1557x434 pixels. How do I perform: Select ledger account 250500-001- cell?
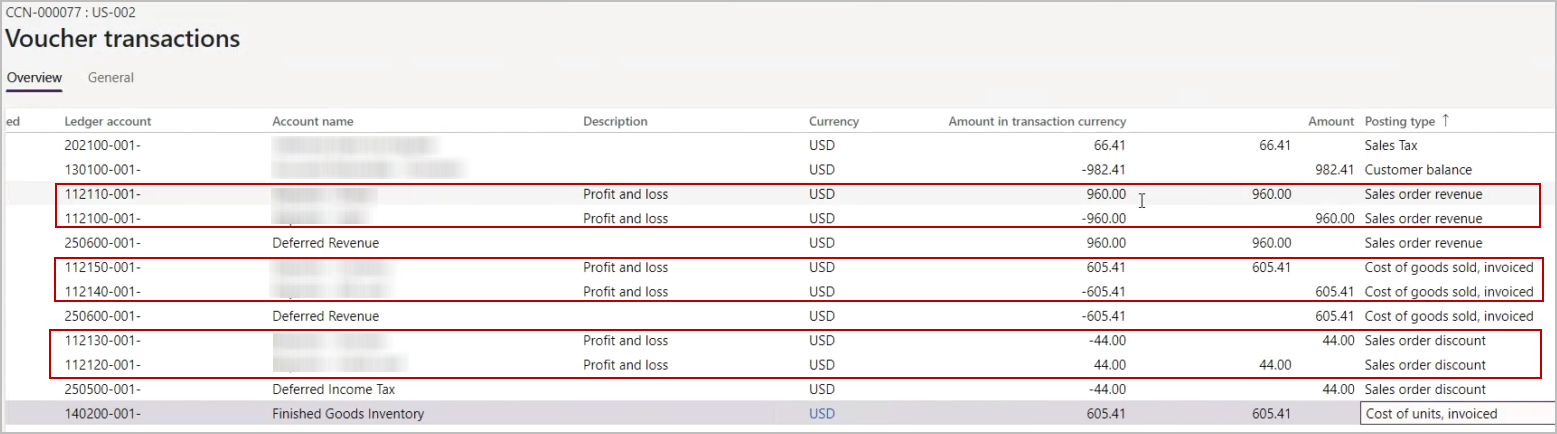(103, 389)
